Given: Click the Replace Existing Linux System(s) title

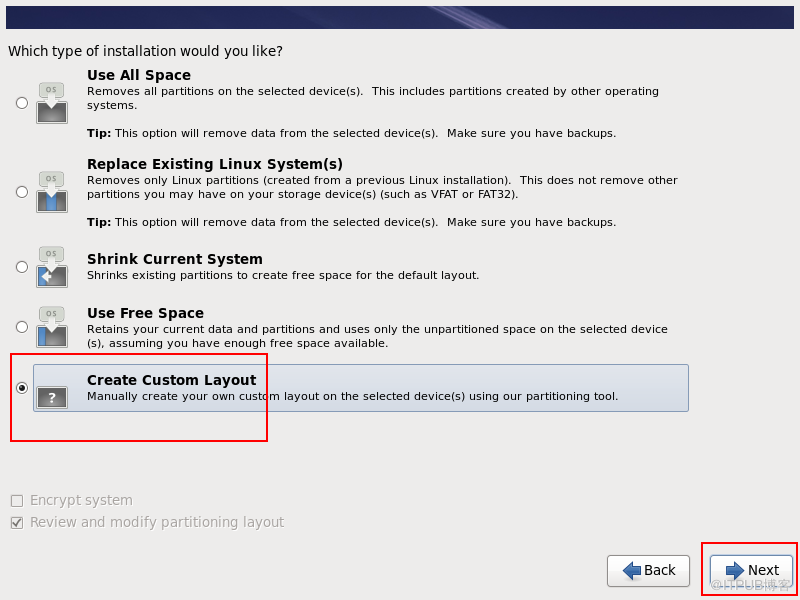Looking at the screenshot, I should point(215,164).
